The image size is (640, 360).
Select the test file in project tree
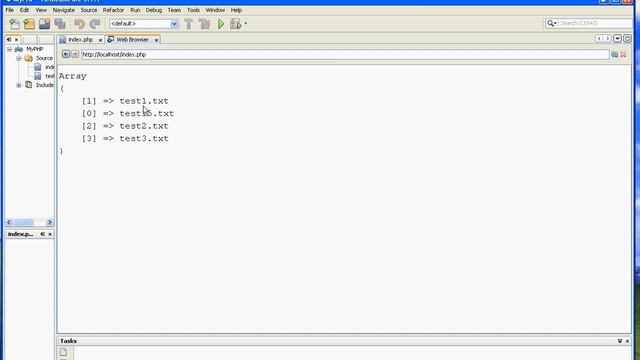pos(49,76)
